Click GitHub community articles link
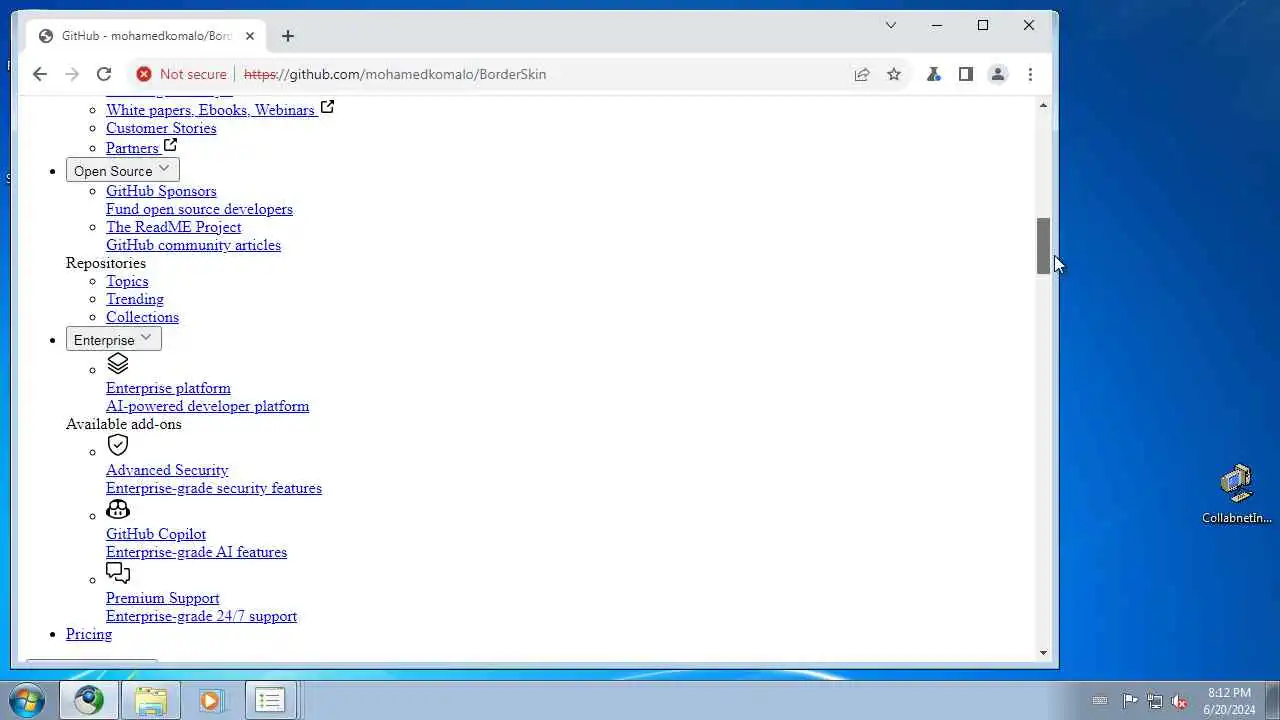 tap(193, 245)
